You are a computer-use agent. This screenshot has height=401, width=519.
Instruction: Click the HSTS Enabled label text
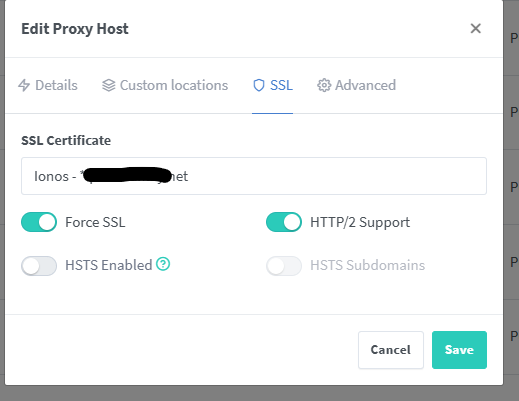109,265
